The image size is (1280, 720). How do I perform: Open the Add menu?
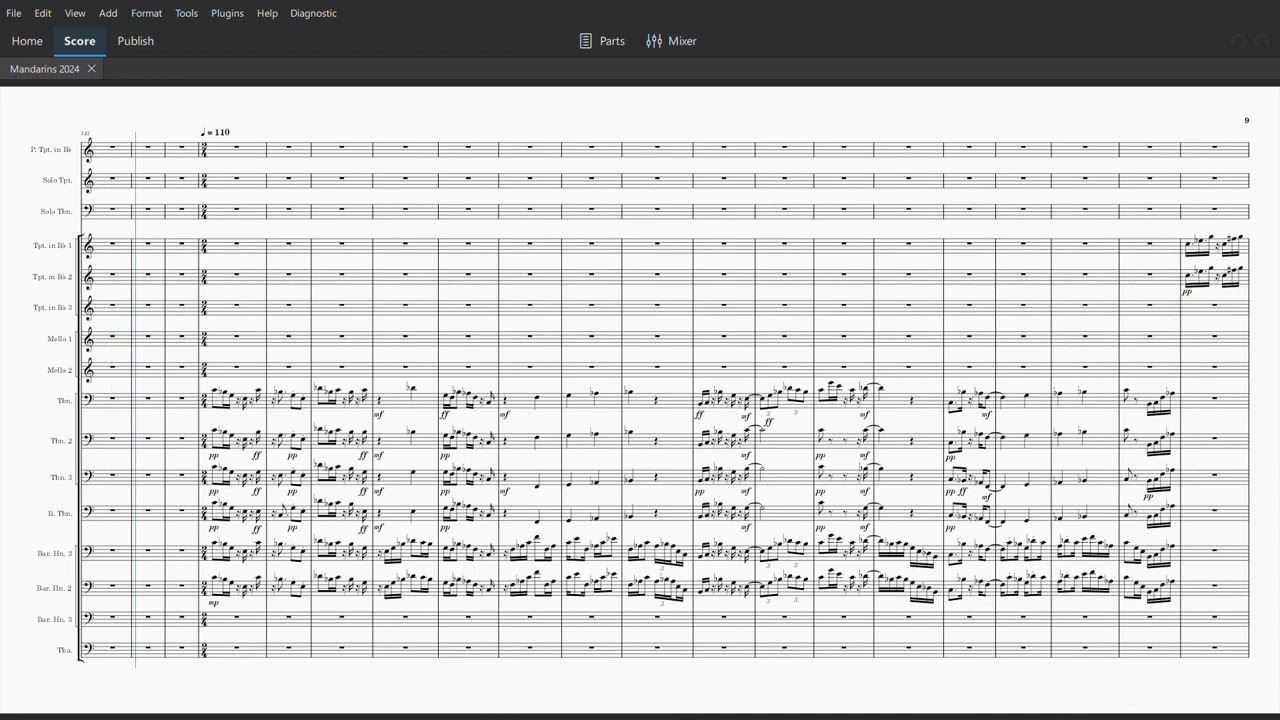click(x=108, y=13)
